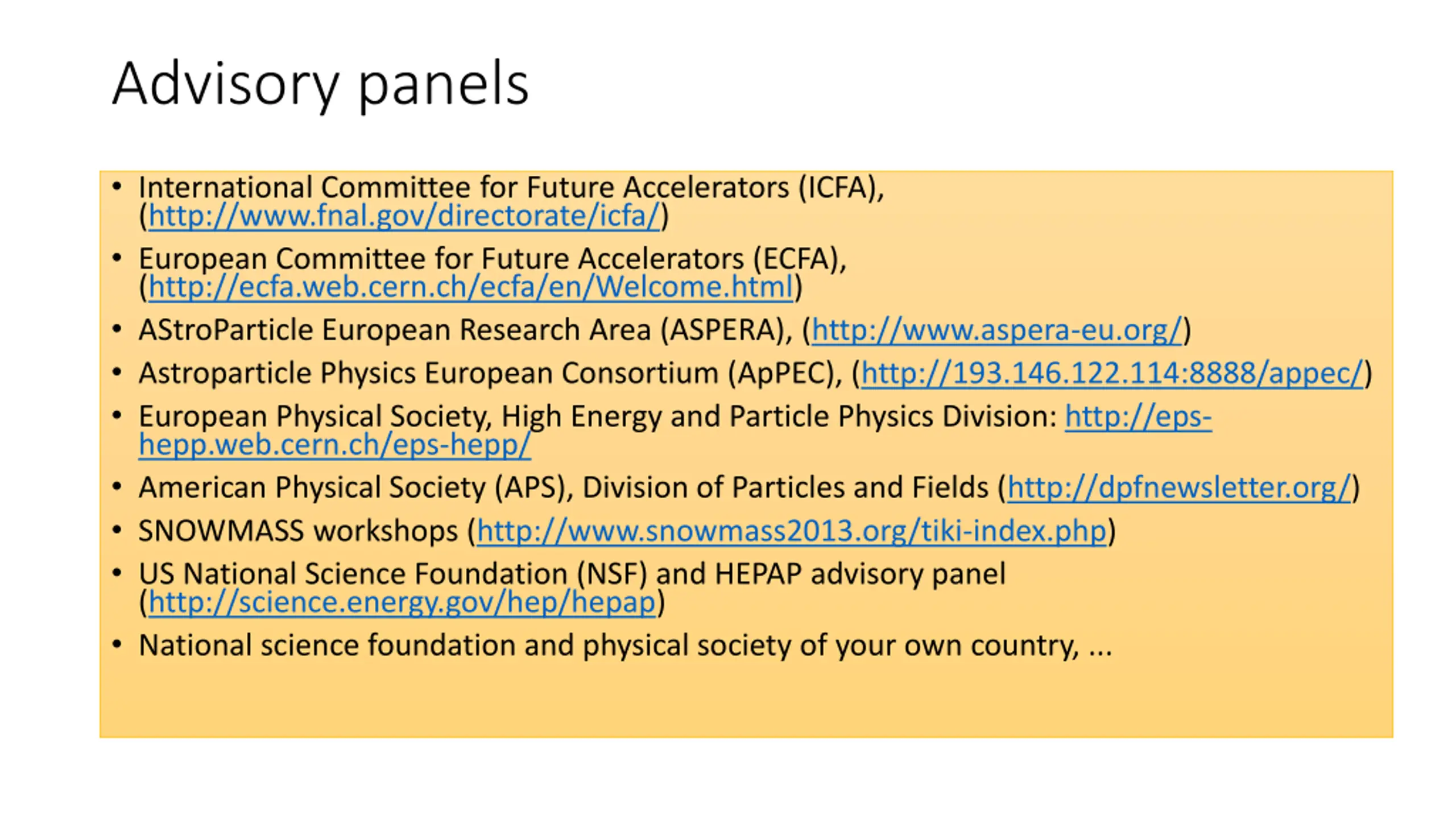The height and width of the screenshot is (819, 1456).
Task: Open the eps-hepp.web.cern.ch link
Action: pos(1137,417)
